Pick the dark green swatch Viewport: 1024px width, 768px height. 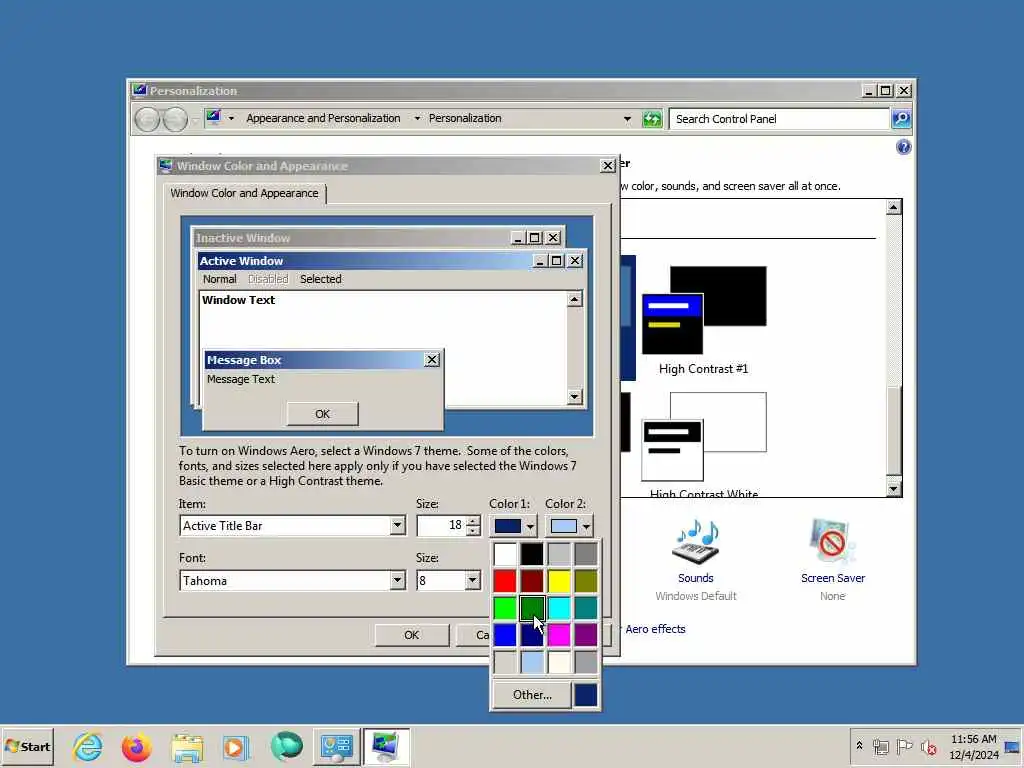point(532,608)
